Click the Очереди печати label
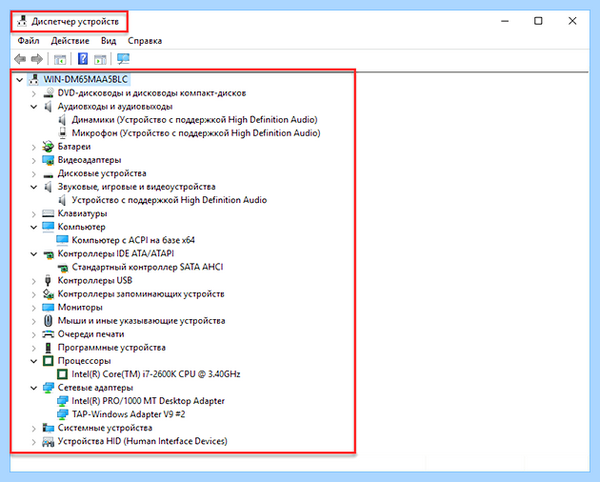 91,334
